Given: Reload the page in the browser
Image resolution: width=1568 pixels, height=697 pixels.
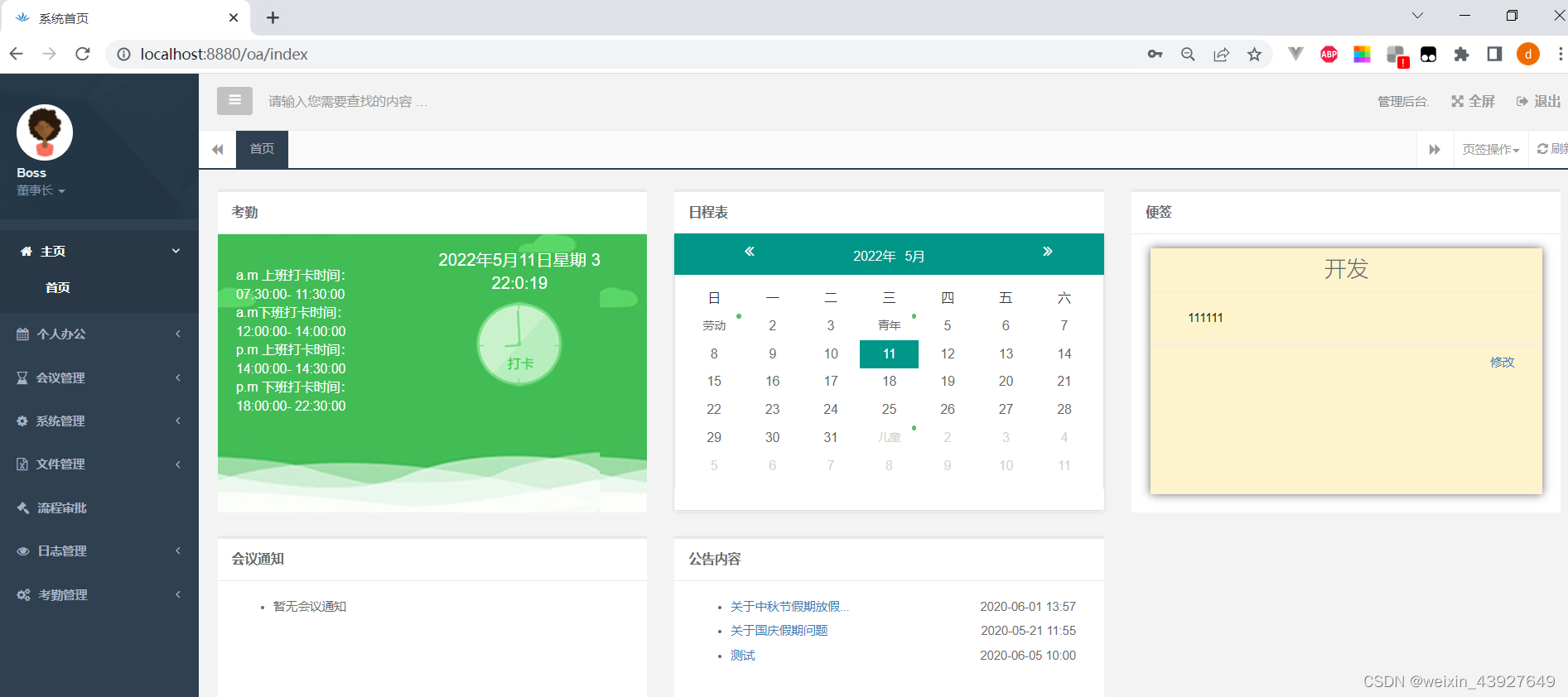Looking at the screenshot, I should 82,54.
